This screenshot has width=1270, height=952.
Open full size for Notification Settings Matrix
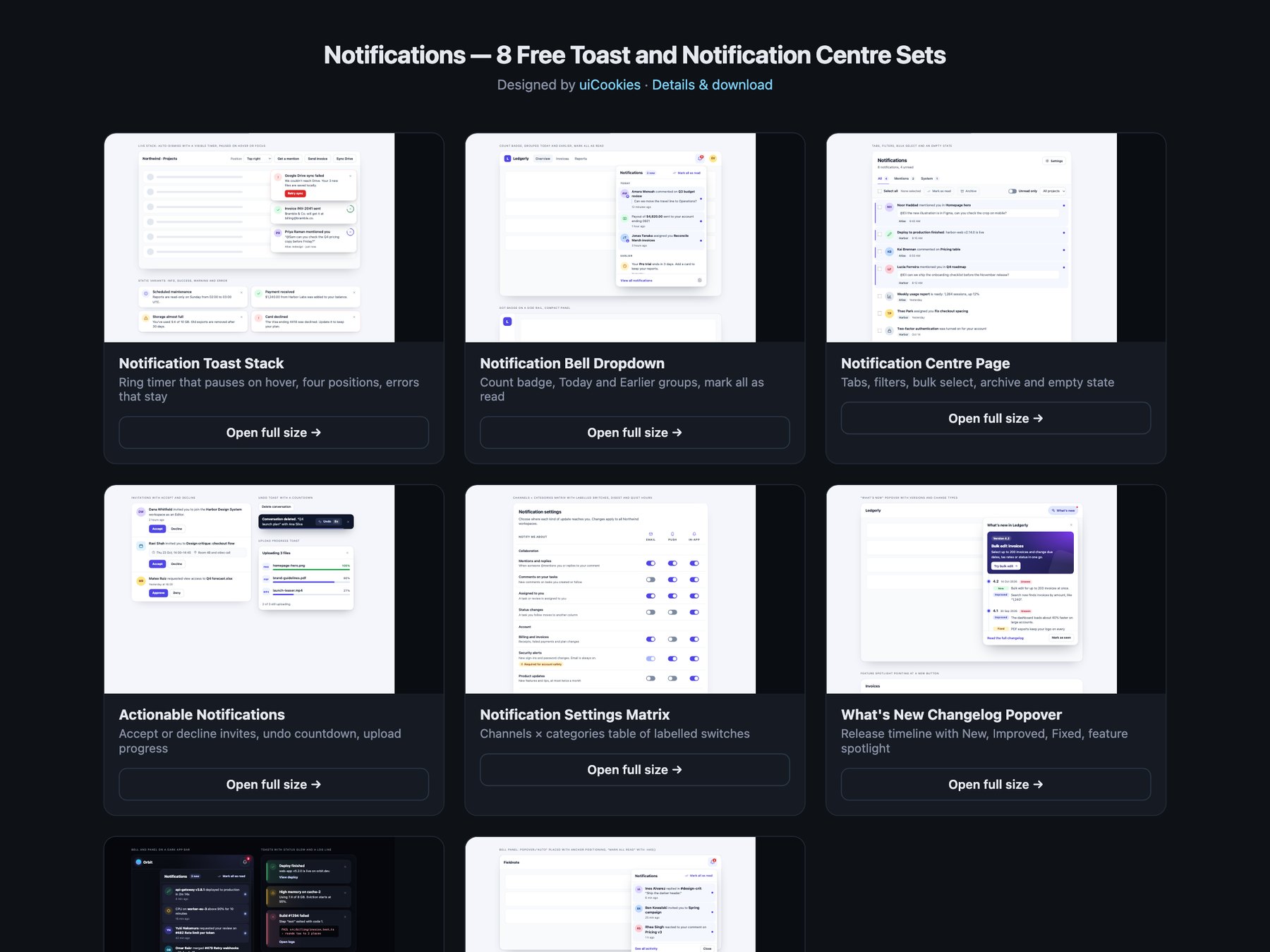click(x=634, y=770)
